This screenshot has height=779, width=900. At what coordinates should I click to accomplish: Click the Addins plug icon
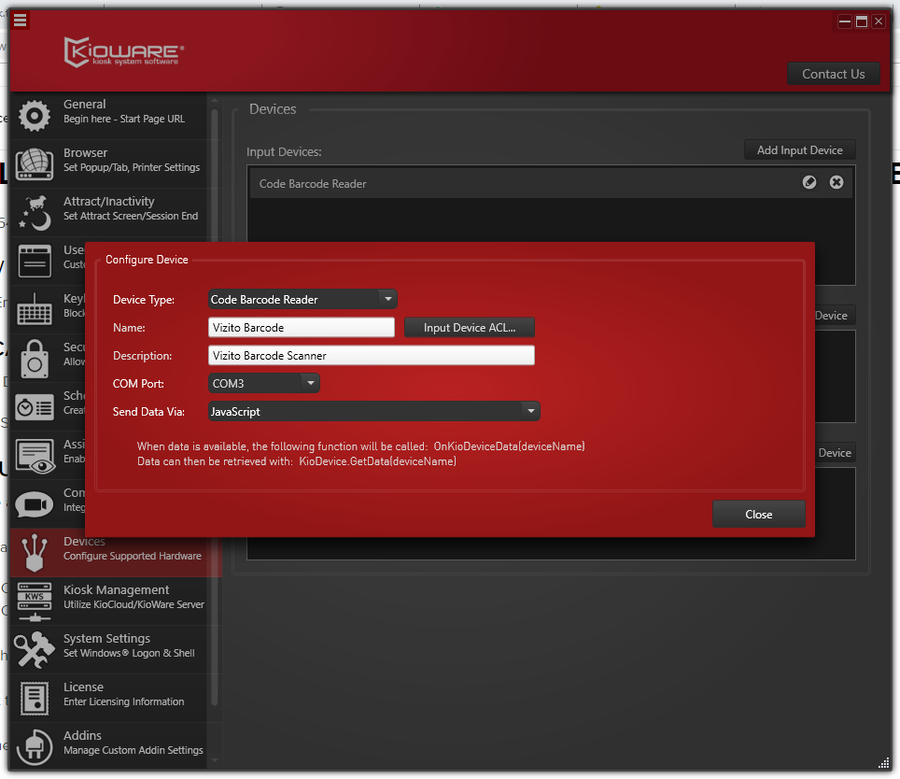35,745
